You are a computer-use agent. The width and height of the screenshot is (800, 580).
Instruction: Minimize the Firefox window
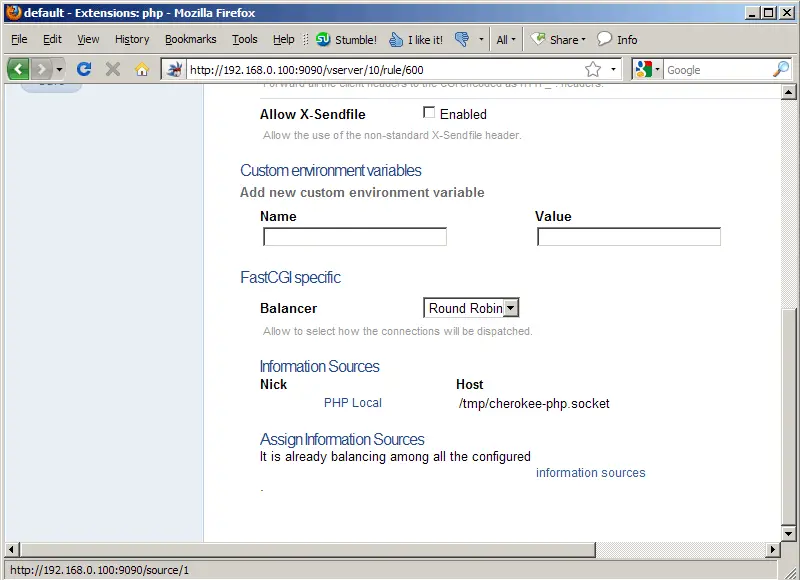(x=752, y=13)
